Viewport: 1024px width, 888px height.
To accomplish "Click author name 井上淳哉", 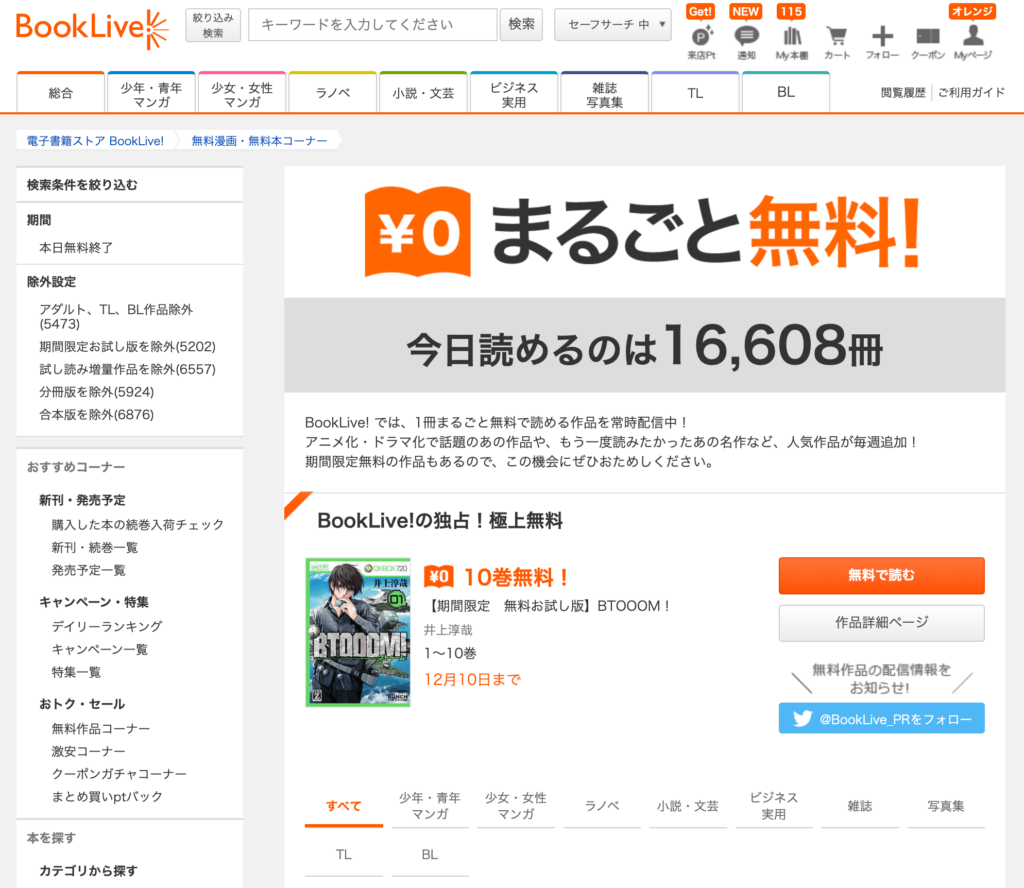I will (448, 629).
